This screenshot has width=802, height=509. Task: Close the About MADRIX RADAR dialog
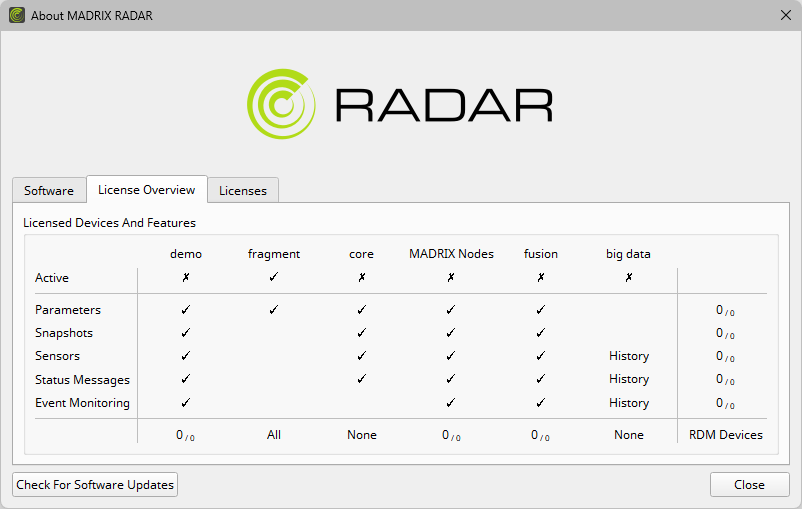pos(786,15)
